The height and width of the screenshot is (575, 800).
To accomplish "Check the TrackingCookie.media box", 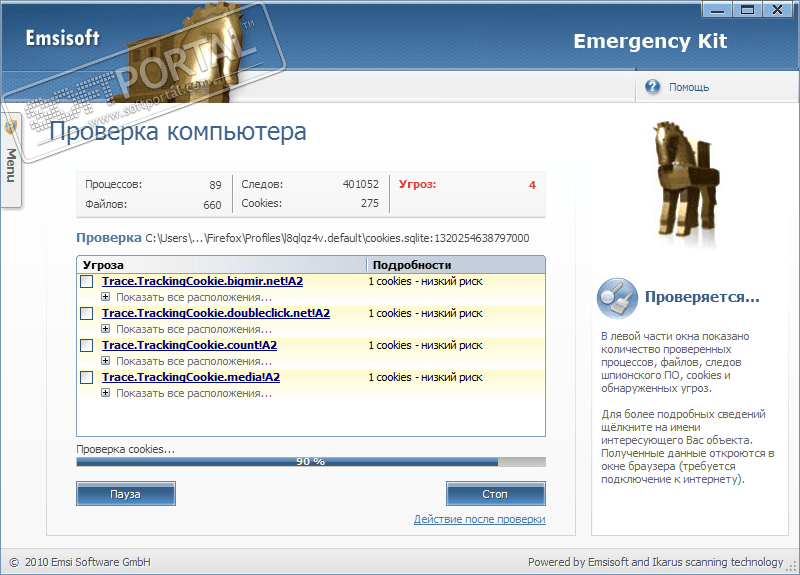I will [x=87, y=378].
